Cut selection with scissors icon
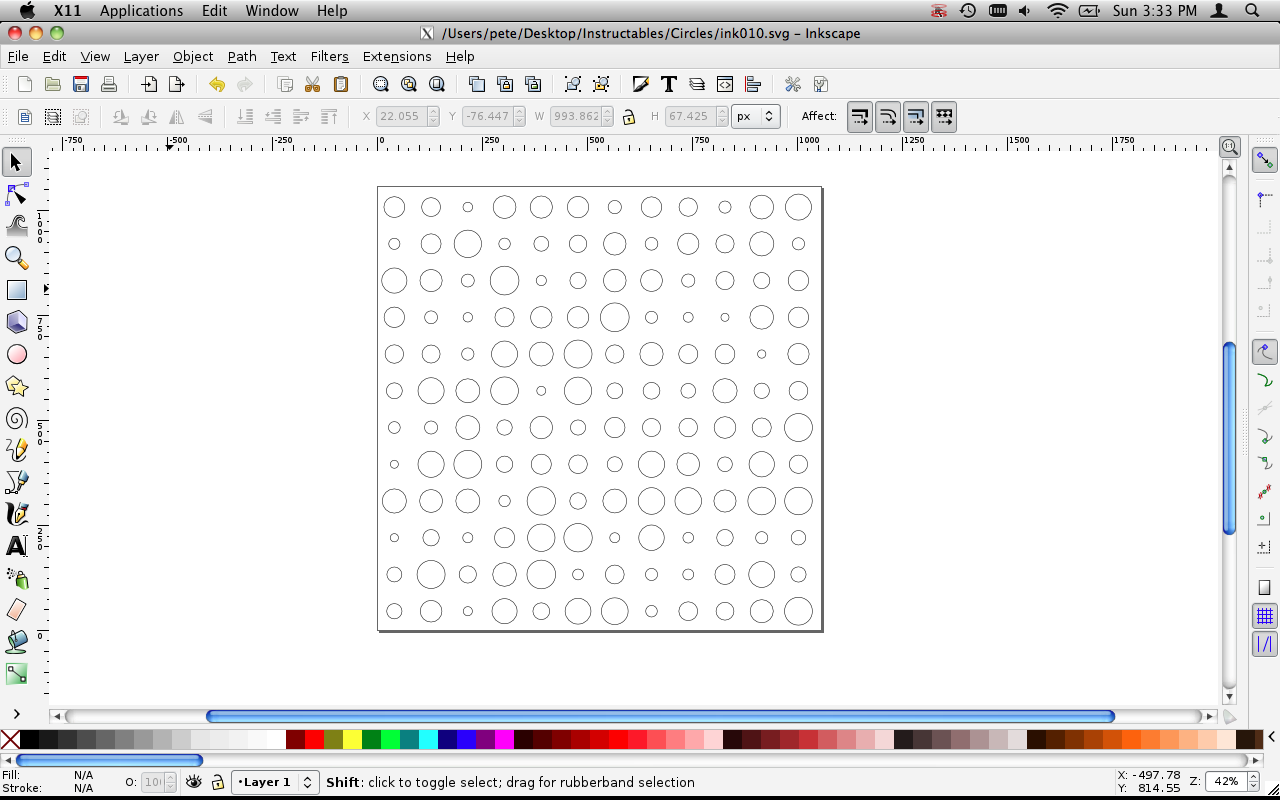Screen dimensions: 1280x800 pyautogui.click(x=313, y=84)
